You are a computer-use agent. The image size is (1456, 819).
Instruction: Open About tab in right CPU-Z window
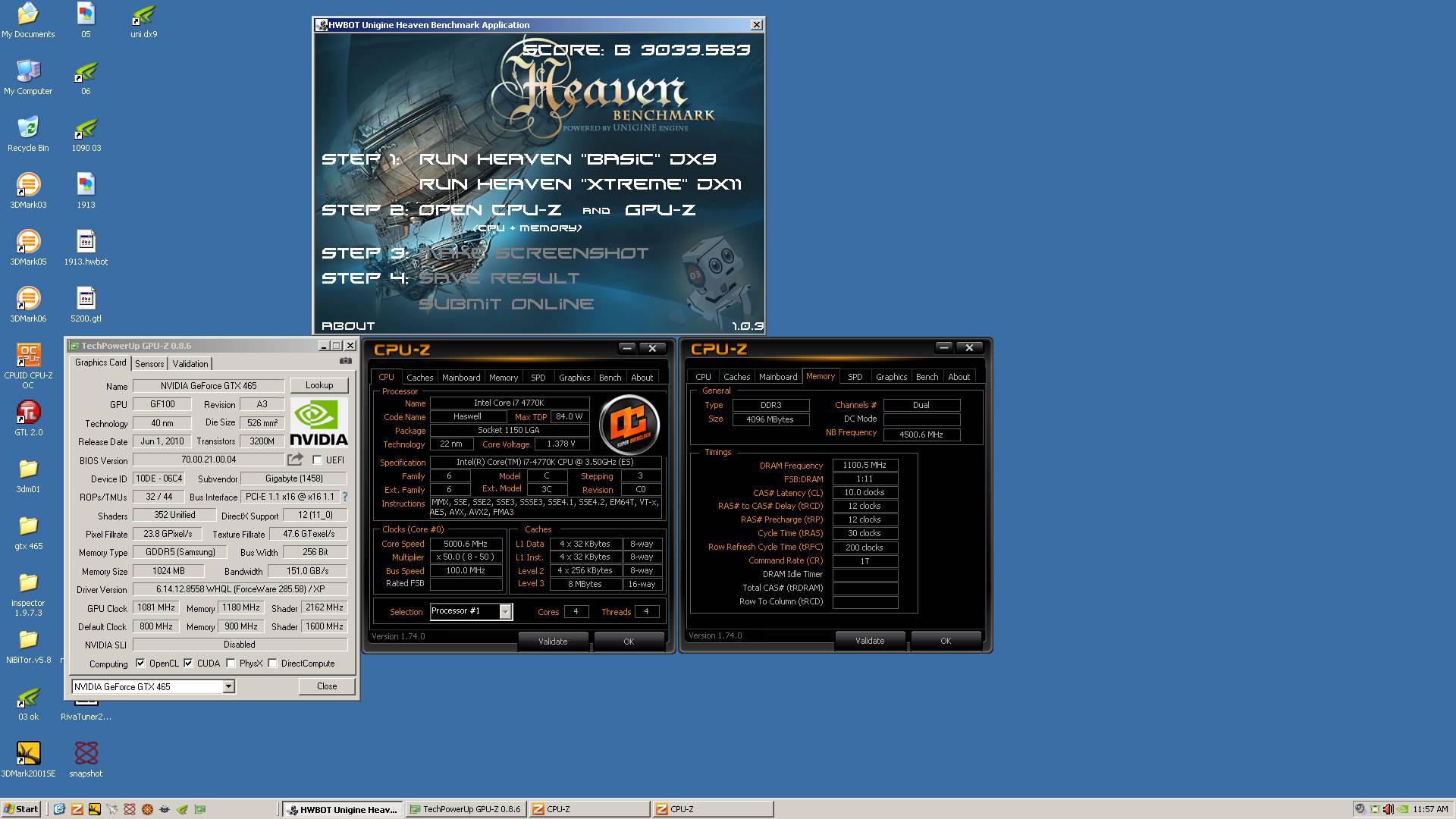point(959,377)
